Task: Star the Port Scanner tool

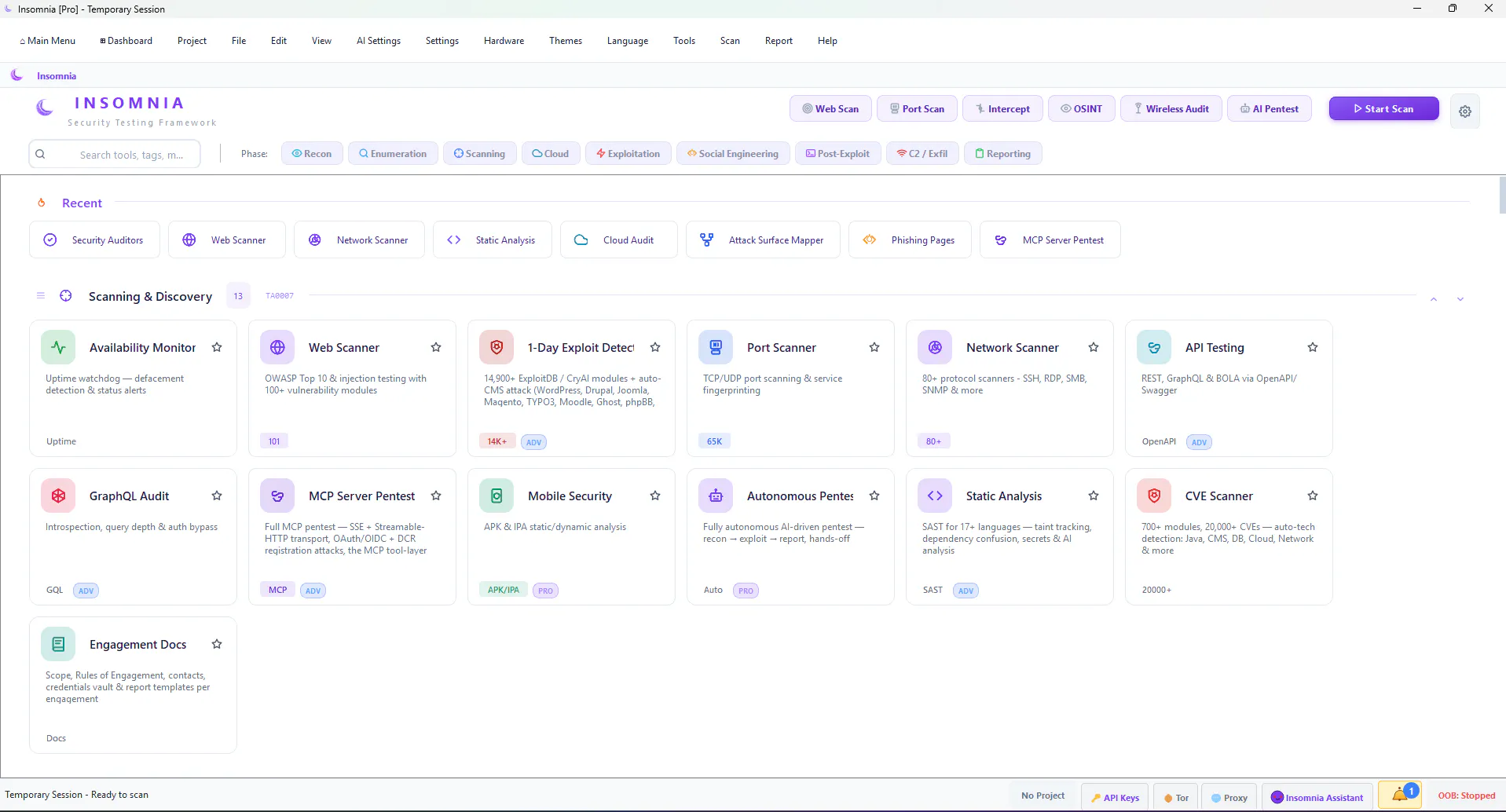Action: coord(874,347)
